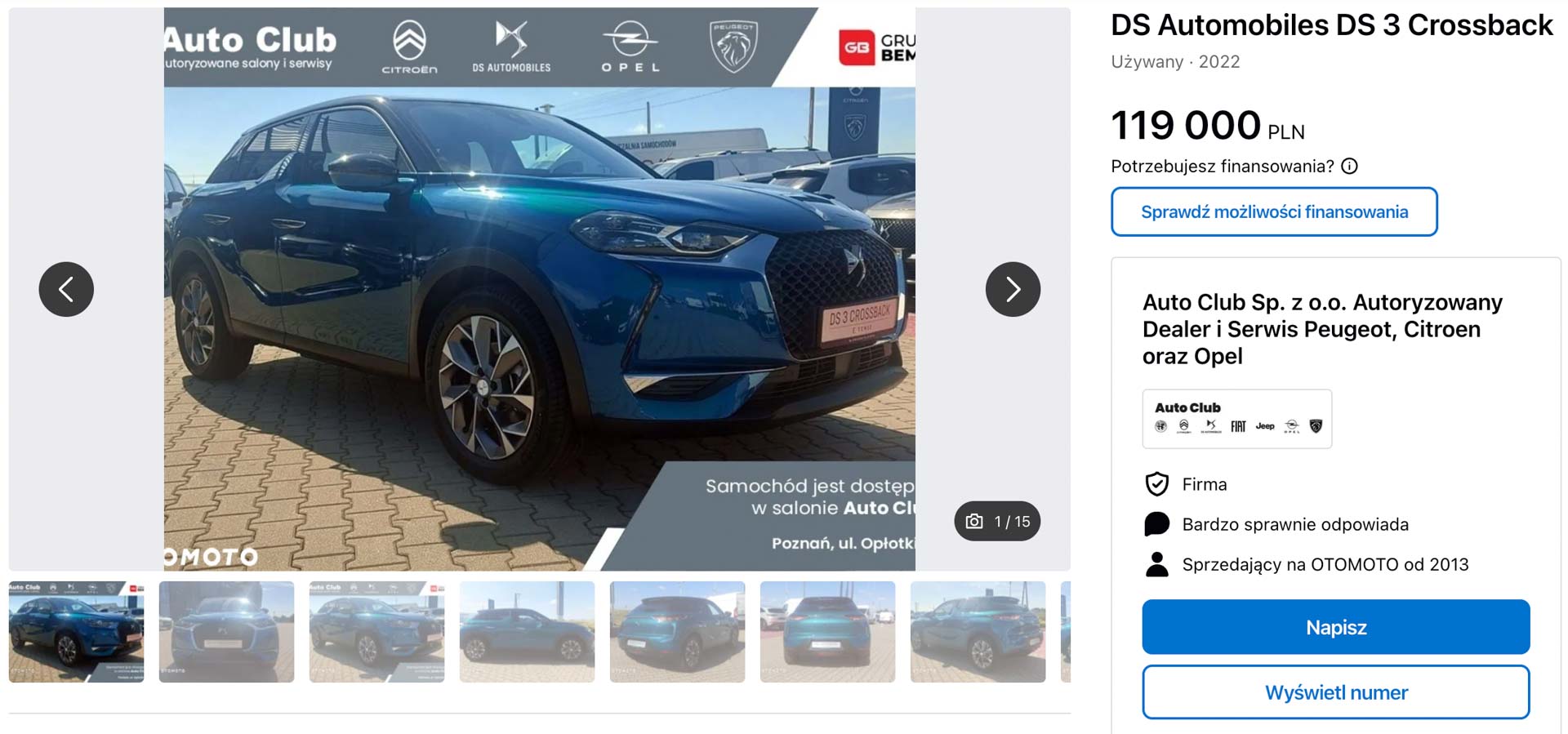The height and width of the screenshot is (734, 1568).
Task: Click the financing info circle icon
Action: point(1349,167)
